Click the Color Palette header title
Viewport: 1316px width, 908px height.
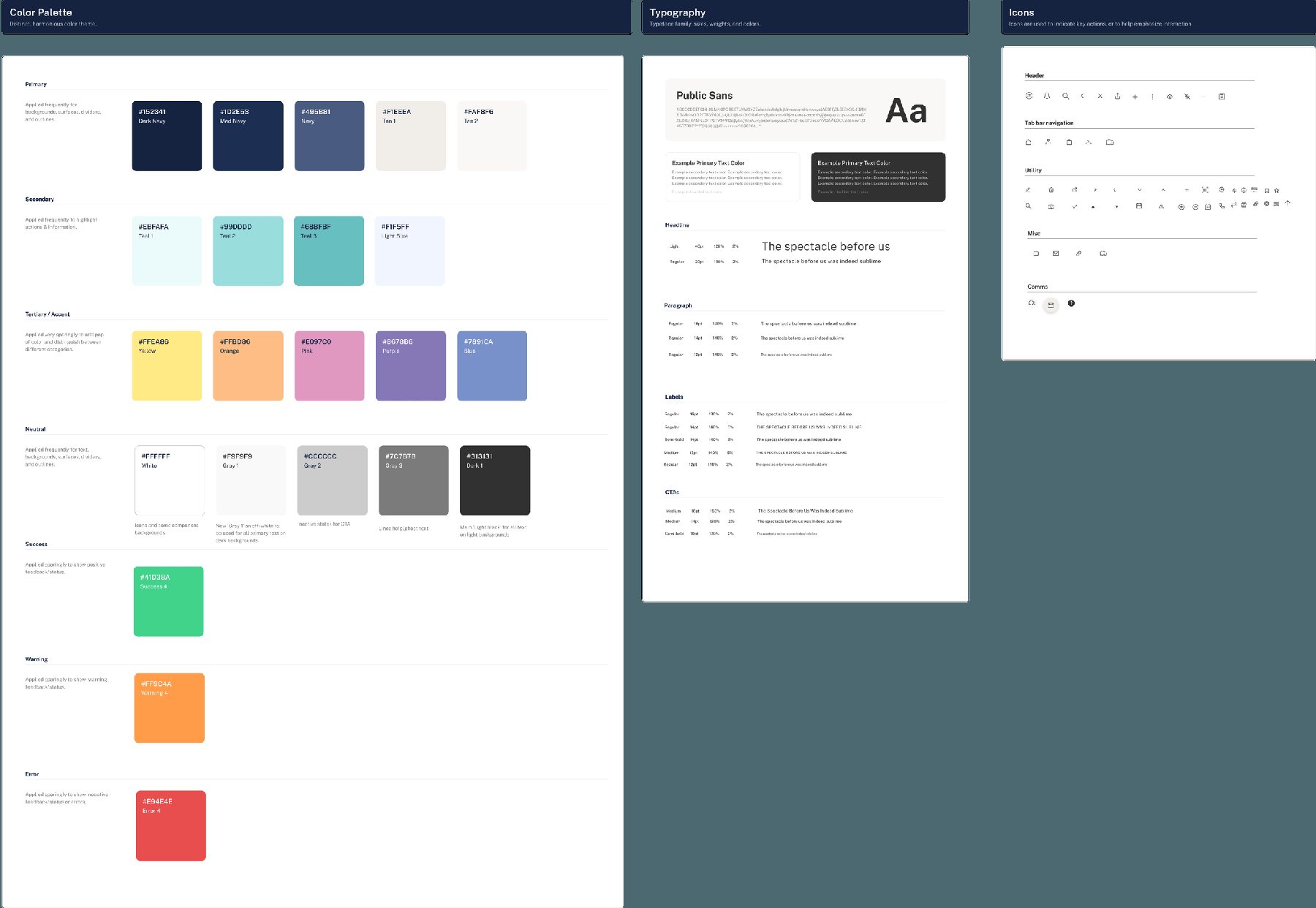(41, 12)
